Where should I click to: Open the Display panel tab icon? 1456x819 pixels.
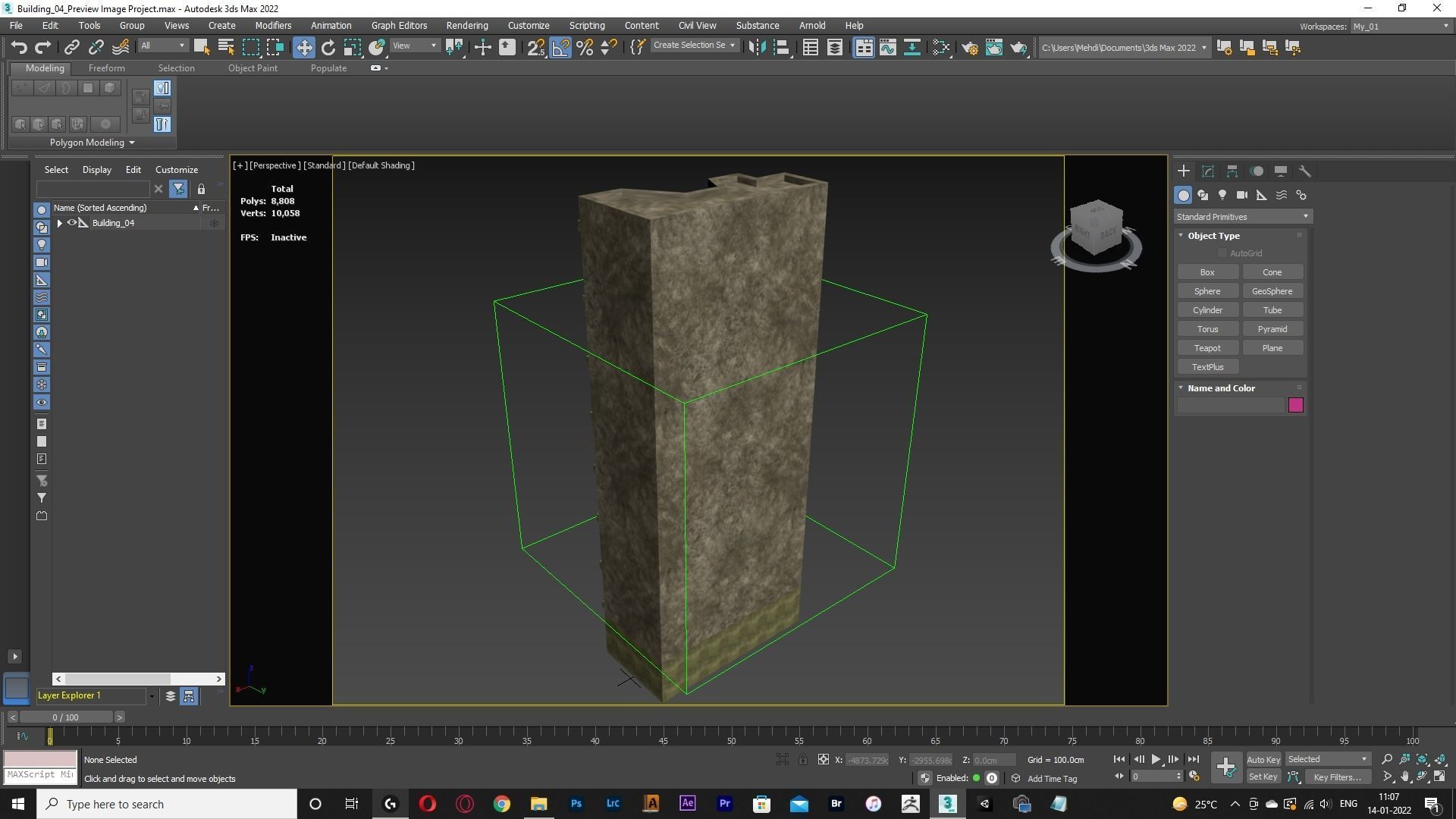(x=1281, y=171)
